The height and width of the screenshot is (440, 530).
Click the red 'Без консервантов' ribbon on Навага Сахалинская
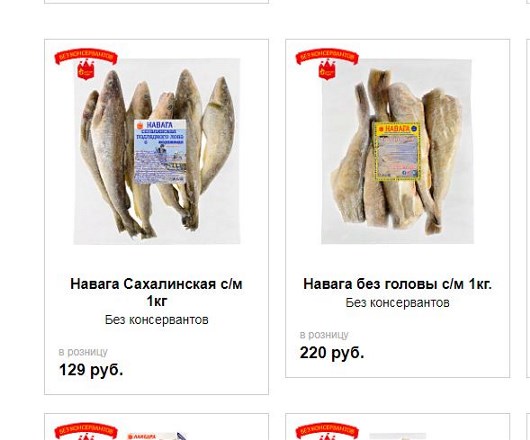86,57
